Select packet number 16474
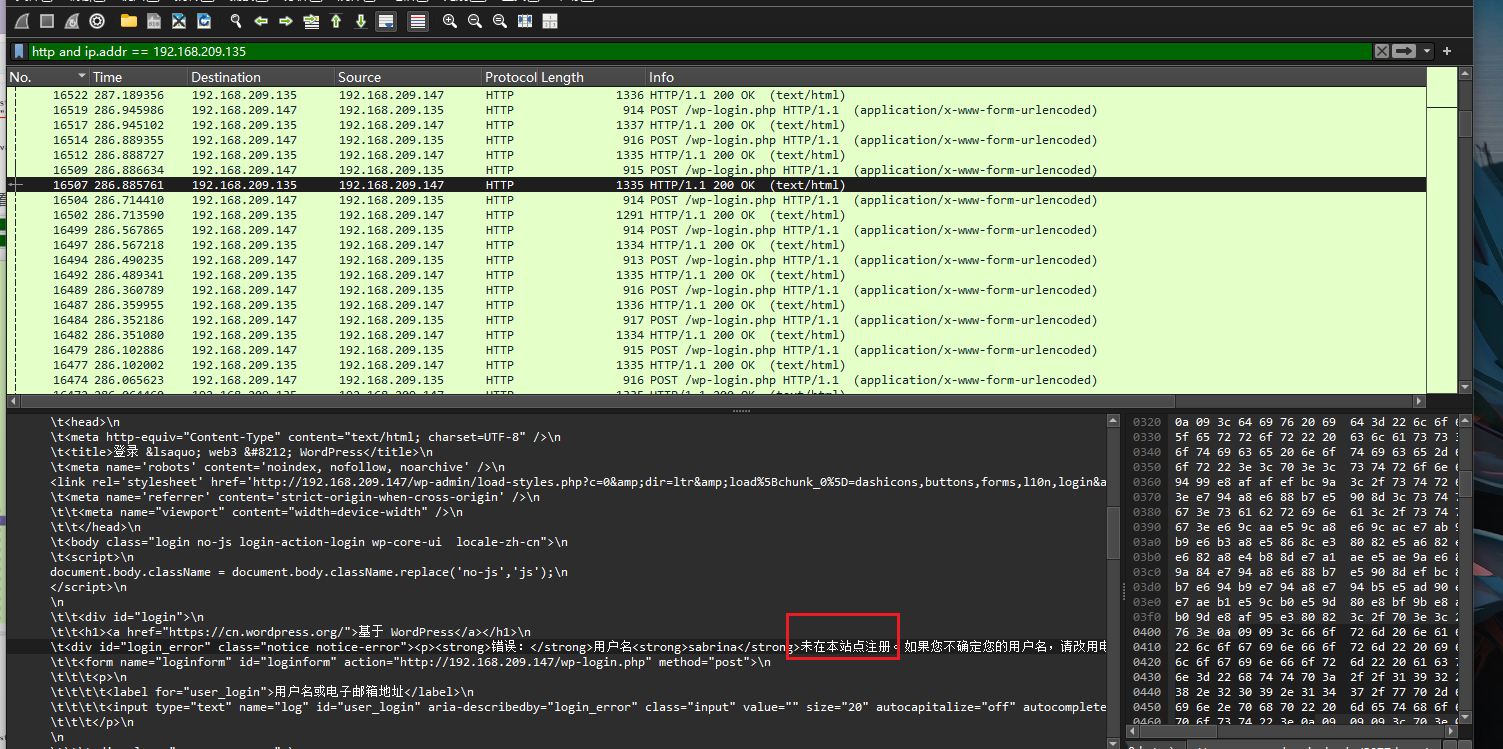The width and height of the screenshot is (1503, 749). (x=717, y=380)
